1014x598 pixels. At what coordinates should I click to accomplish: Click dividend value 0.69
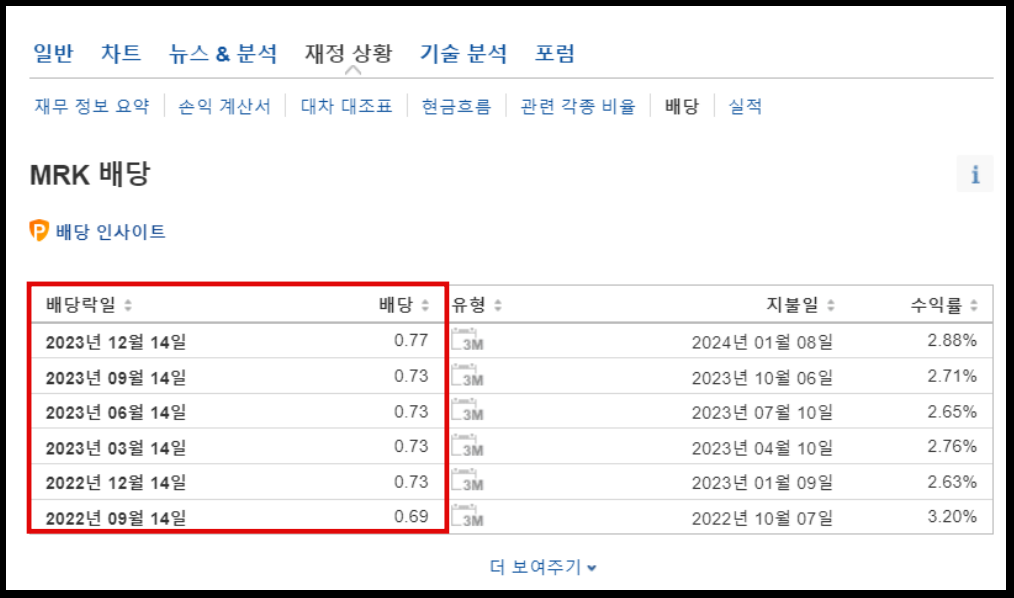(x=411, y=517)
